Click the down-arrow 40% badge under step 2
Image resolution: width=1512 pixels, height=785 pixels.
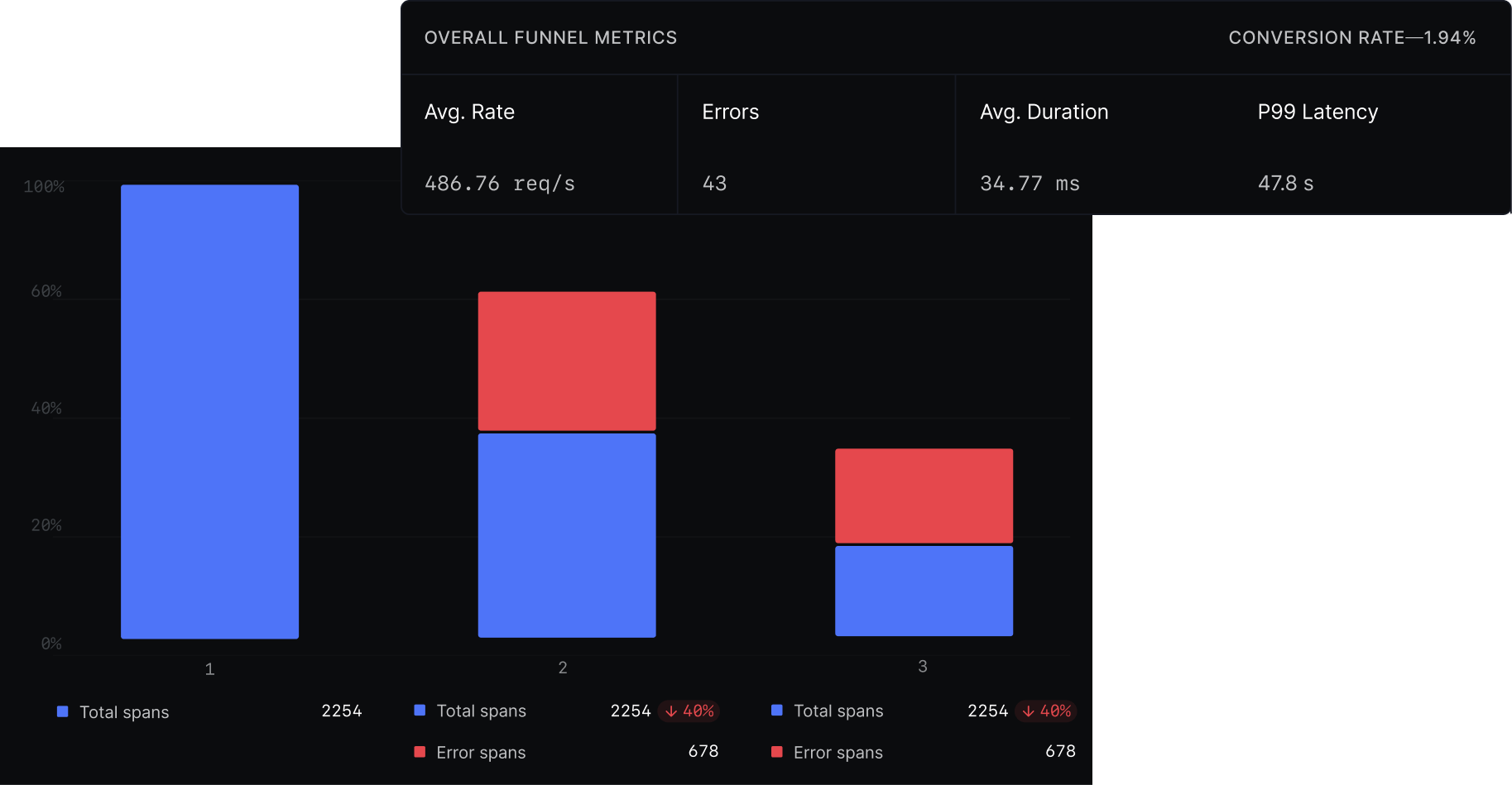pyautogui.click(x=689, y=711)
